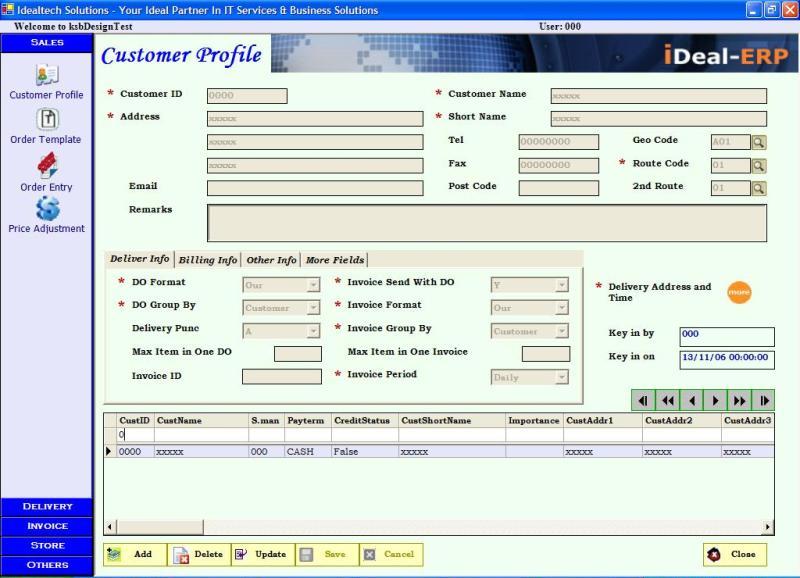800x578 pixels.
Task: Click the Payterm column header
Action: (x=308, y=421)
